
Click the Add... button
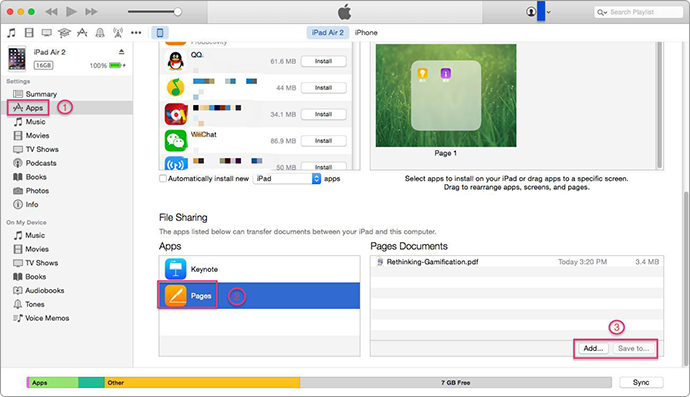click(x=593, y=349)
